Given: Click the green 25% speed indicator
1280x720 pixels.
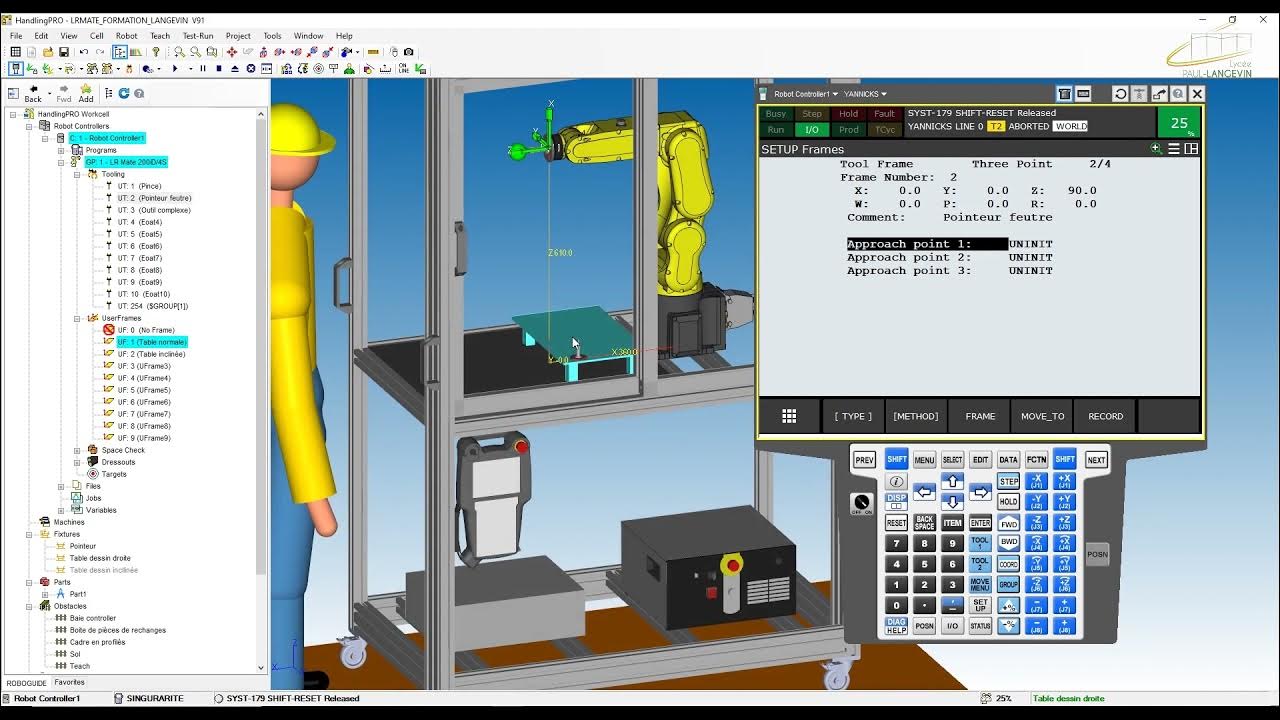Looking at the screenshot, I should 1179,123.
